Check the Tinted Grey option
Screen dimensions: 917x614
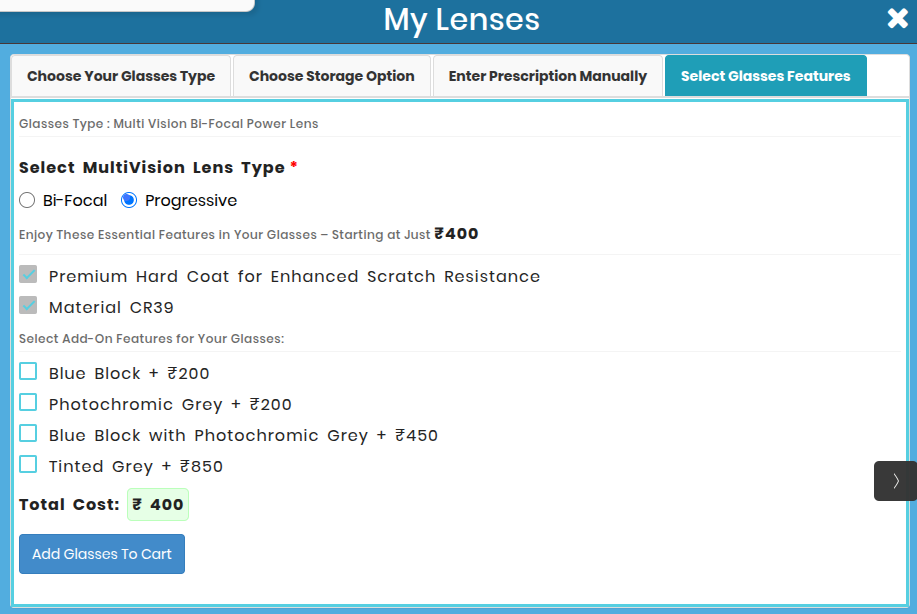pos(28,464)
